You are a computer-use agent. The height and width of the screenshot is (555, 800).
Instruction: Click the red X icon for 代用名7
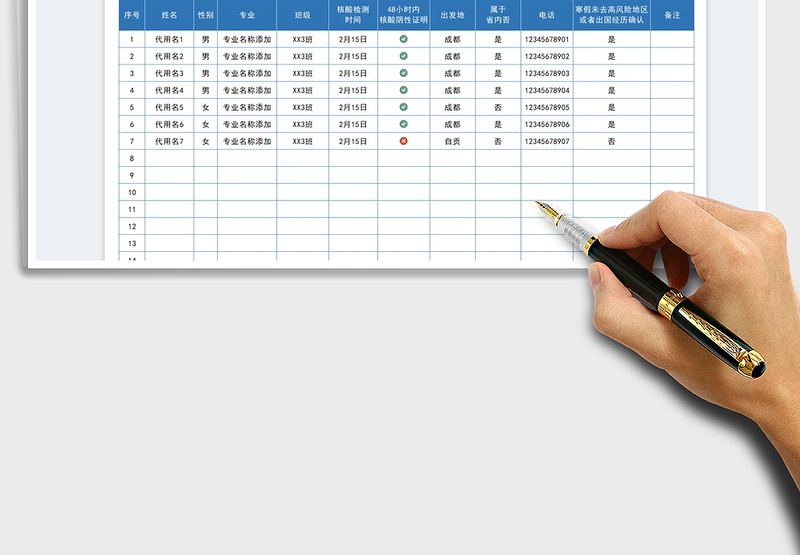tap(404, 141)
